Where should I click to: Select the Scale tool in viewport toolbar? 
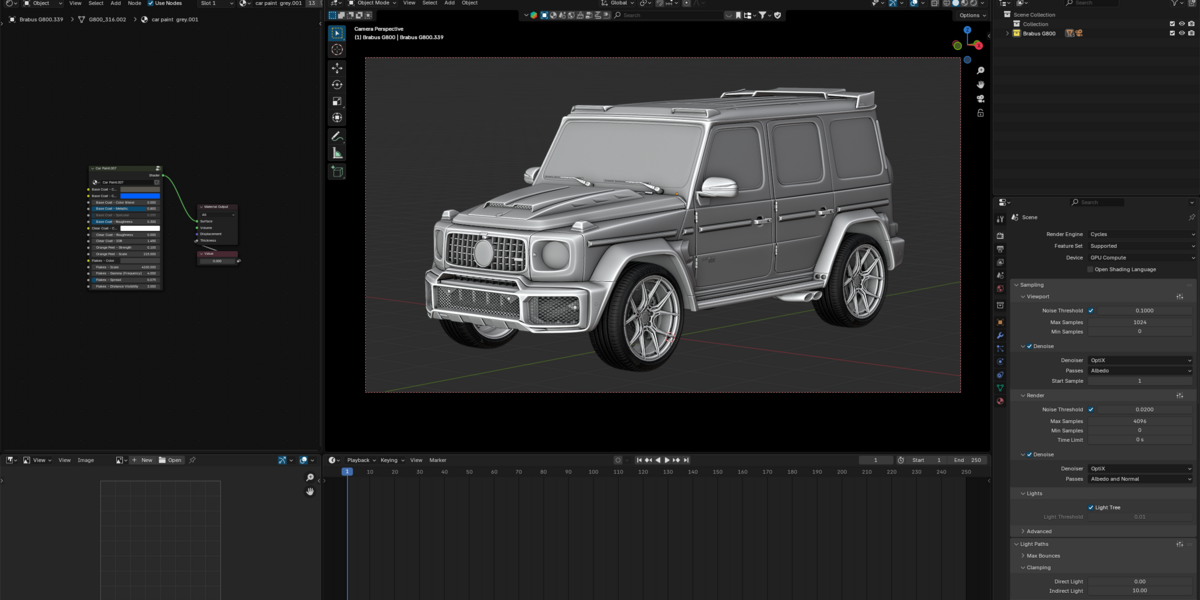[337, 101]
